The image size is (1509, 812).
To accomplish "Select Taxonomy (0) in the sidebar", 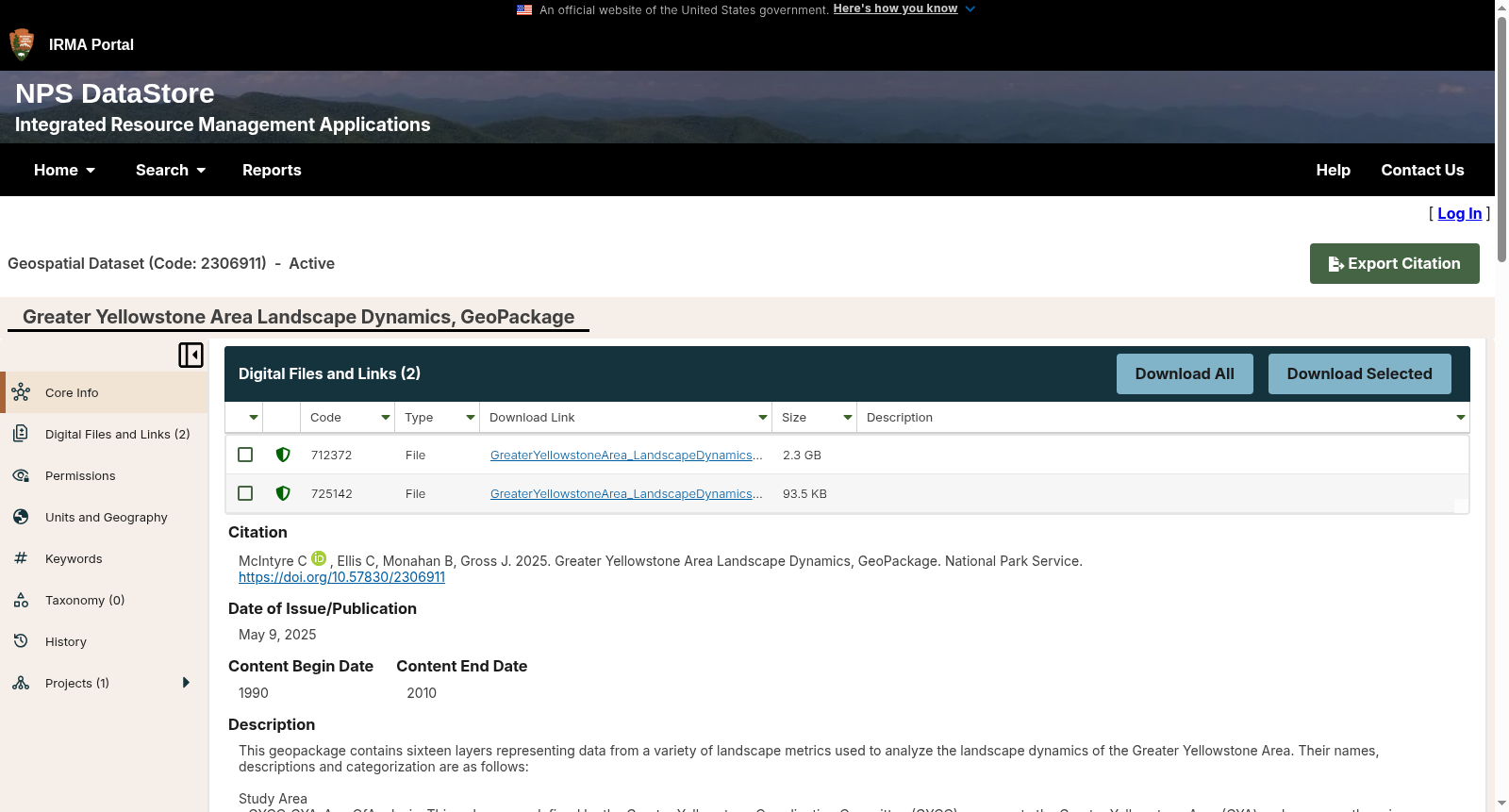I will pos(104,600).
